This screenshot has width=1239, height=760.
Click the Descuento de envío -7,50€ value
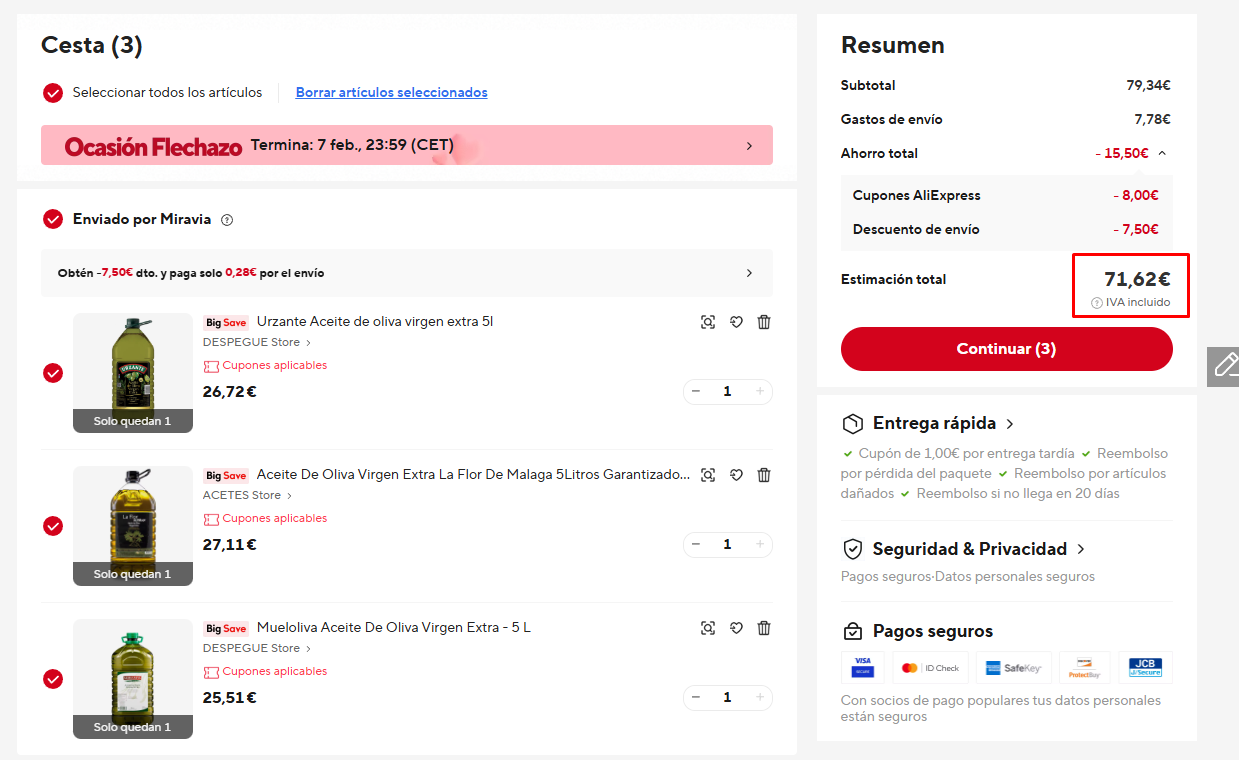pyautogui.click(x=1136, y=230)
